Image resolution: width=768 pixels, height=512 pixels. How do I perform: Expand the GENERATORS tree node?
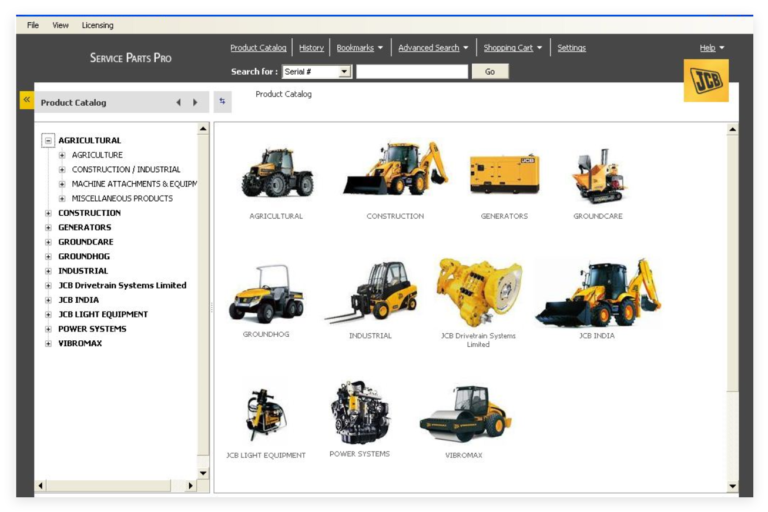pyautogui.click(x=48, y=227)
